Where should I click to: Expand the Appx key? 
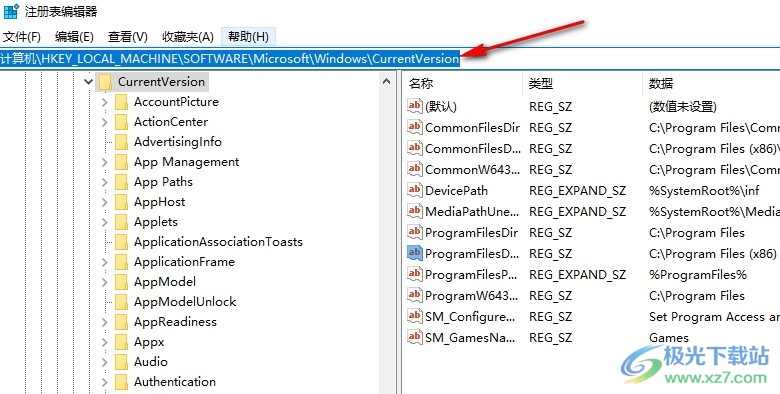click(104, 342)
